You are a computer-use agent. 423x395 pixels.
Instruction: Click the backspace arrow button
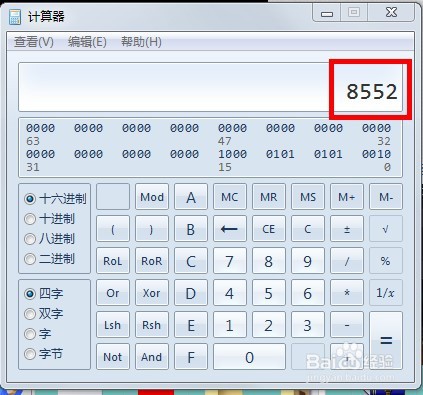point(230,229)
